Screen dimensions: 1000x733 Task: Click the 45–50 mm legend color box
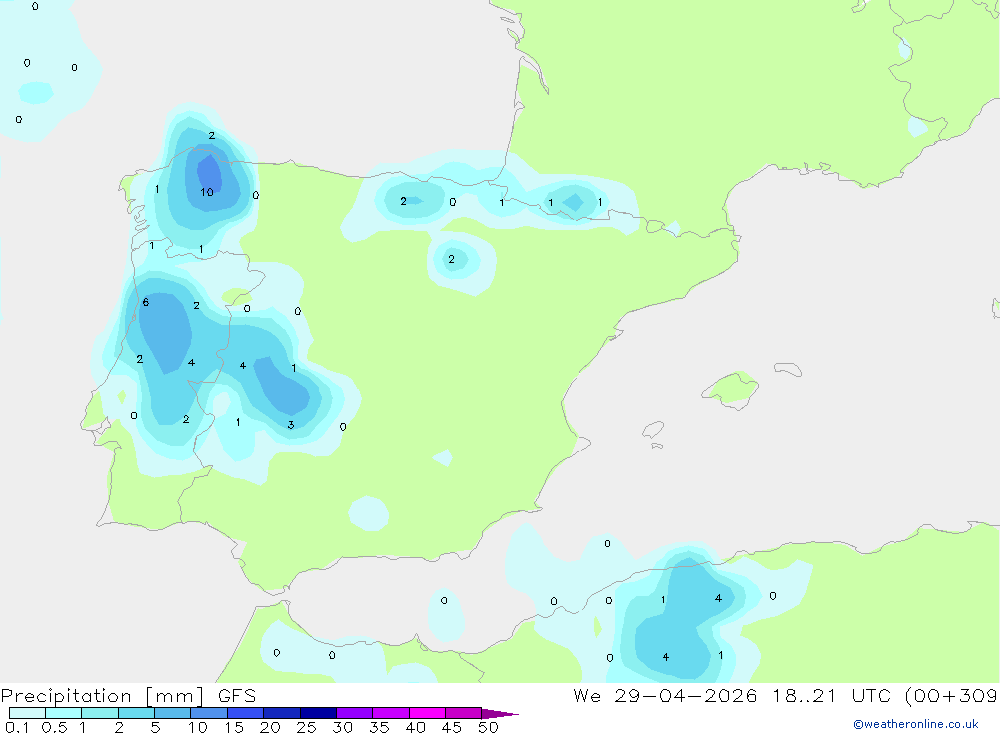[x=464, y=713]
